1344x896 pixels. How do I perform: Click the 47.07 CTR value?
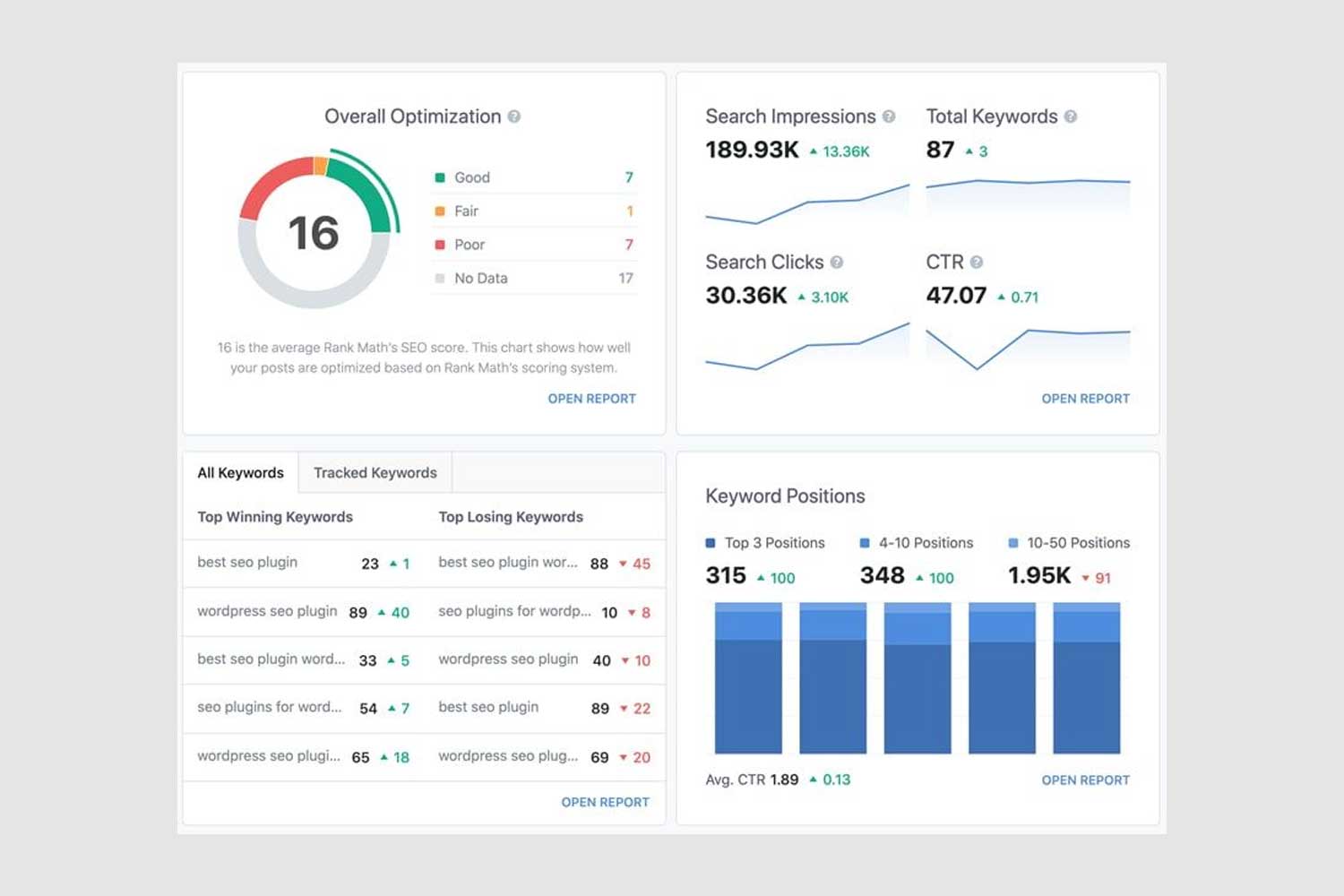click(x=956, y=296)
